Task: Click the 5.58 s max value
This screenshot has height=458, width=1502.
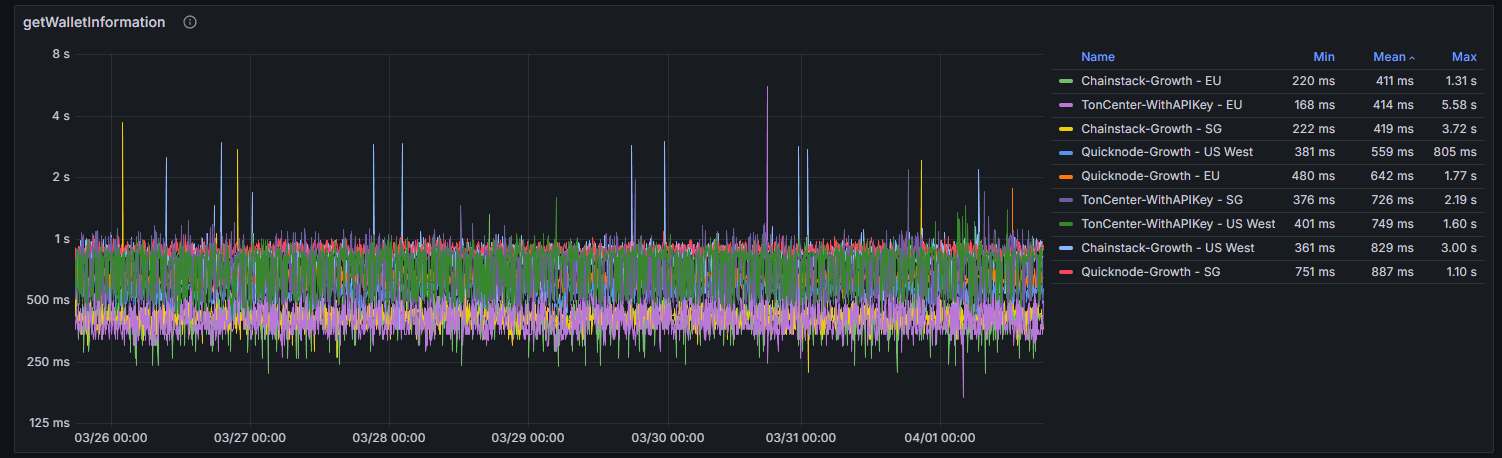Action: pos(1461,105)
